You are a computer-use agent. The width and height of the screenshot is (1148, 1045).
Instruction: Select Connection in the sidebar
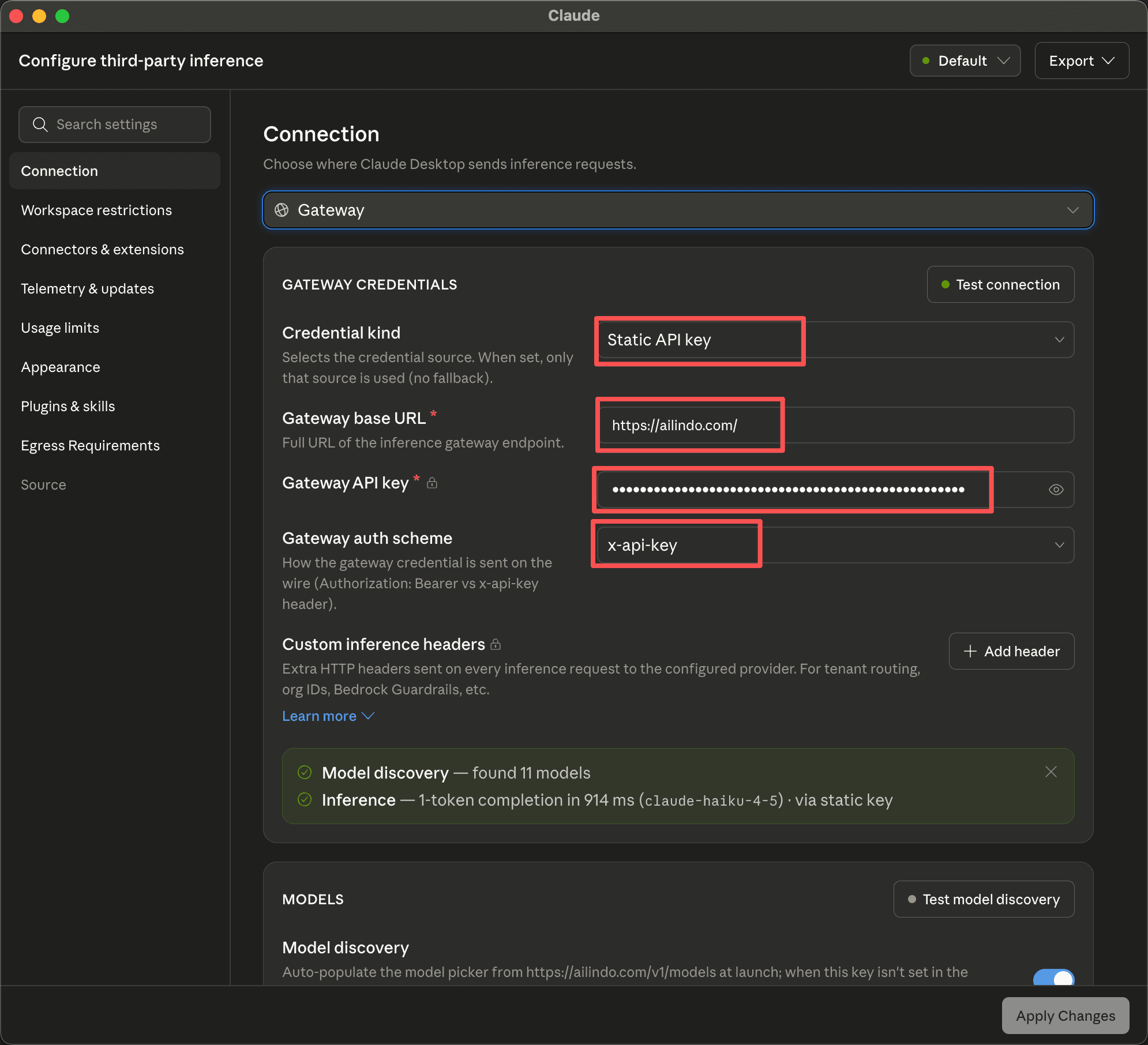[x=115, y=171]
